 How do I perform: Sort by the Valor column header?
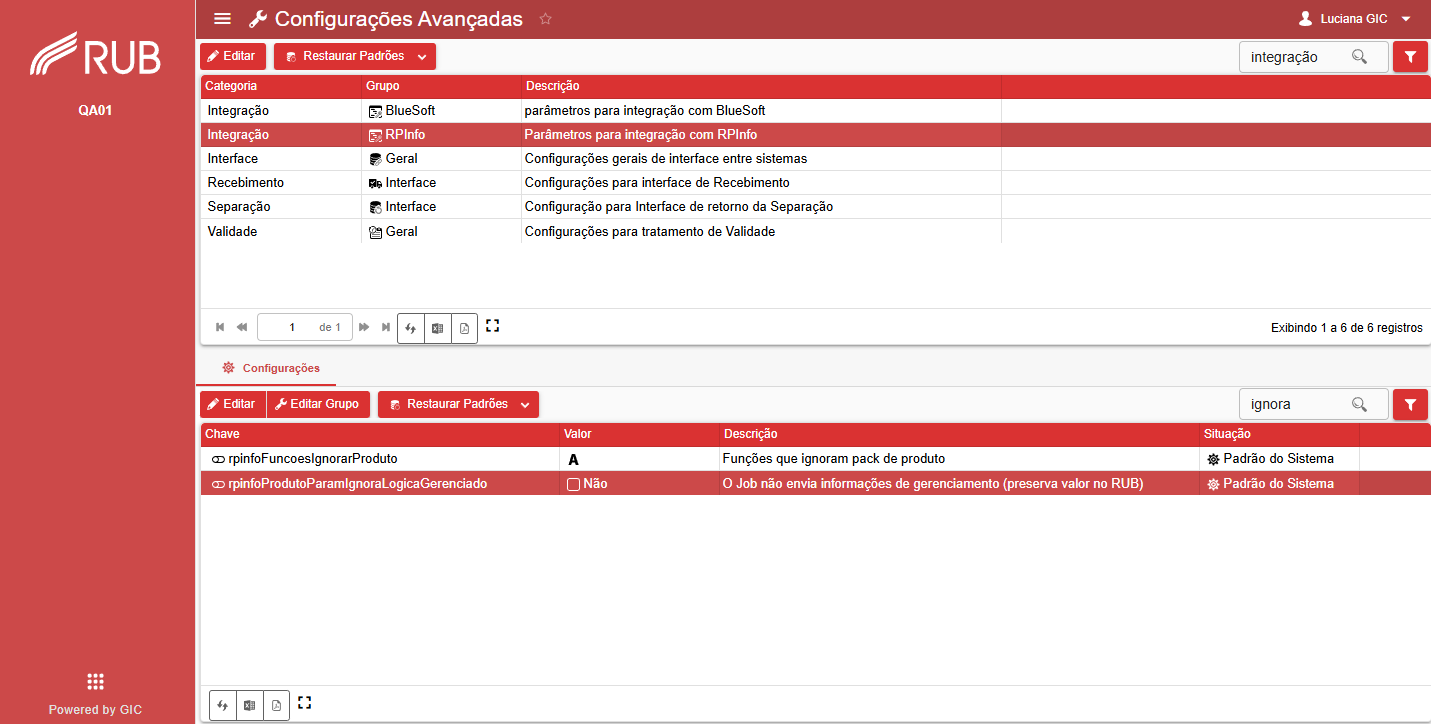point(639,434)
